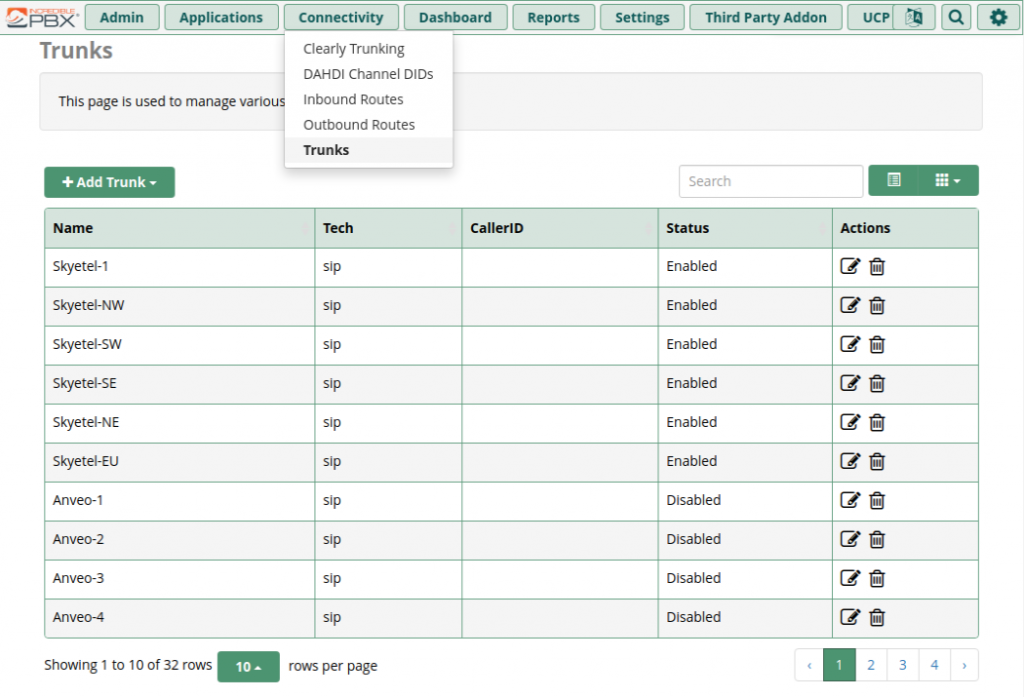Edit the Anveo-2 trunk

pyautogui.click(x=850, y=539)
